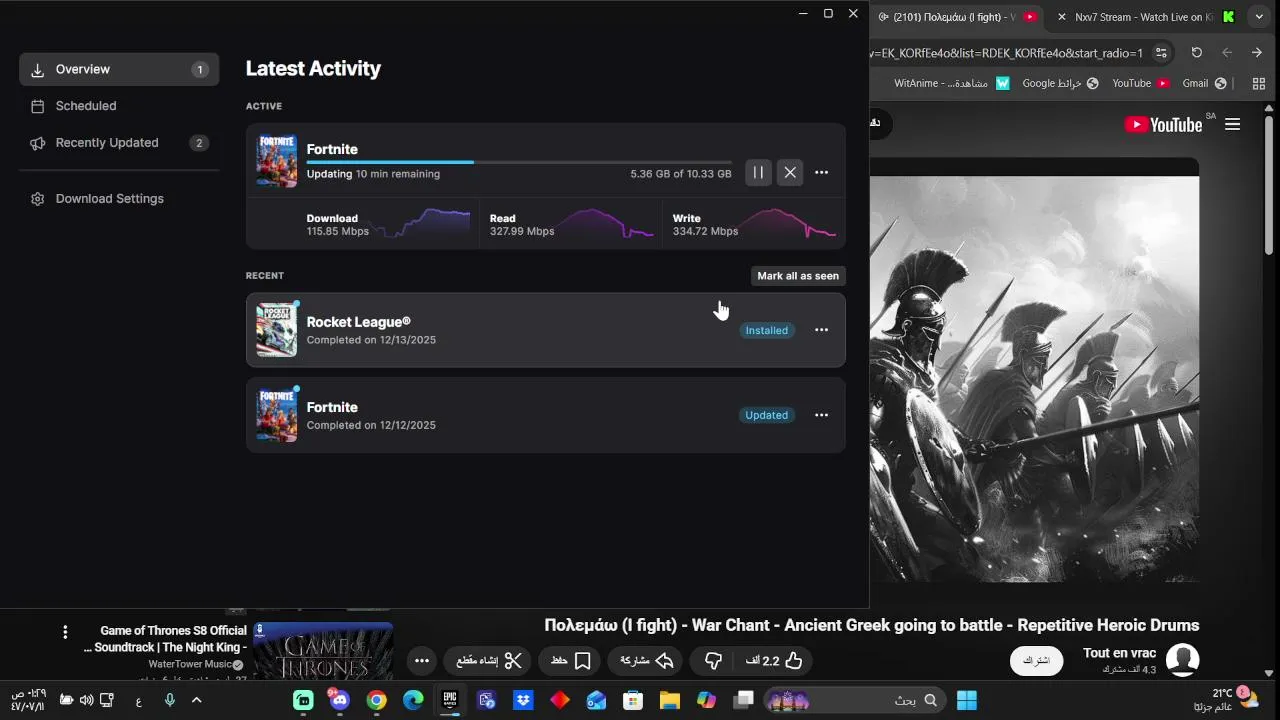Image resolution: width=1280 pixels, height=720 pixels.
Task: Open Google Chrome from the taskbar
Action: [x=377, y=700]
